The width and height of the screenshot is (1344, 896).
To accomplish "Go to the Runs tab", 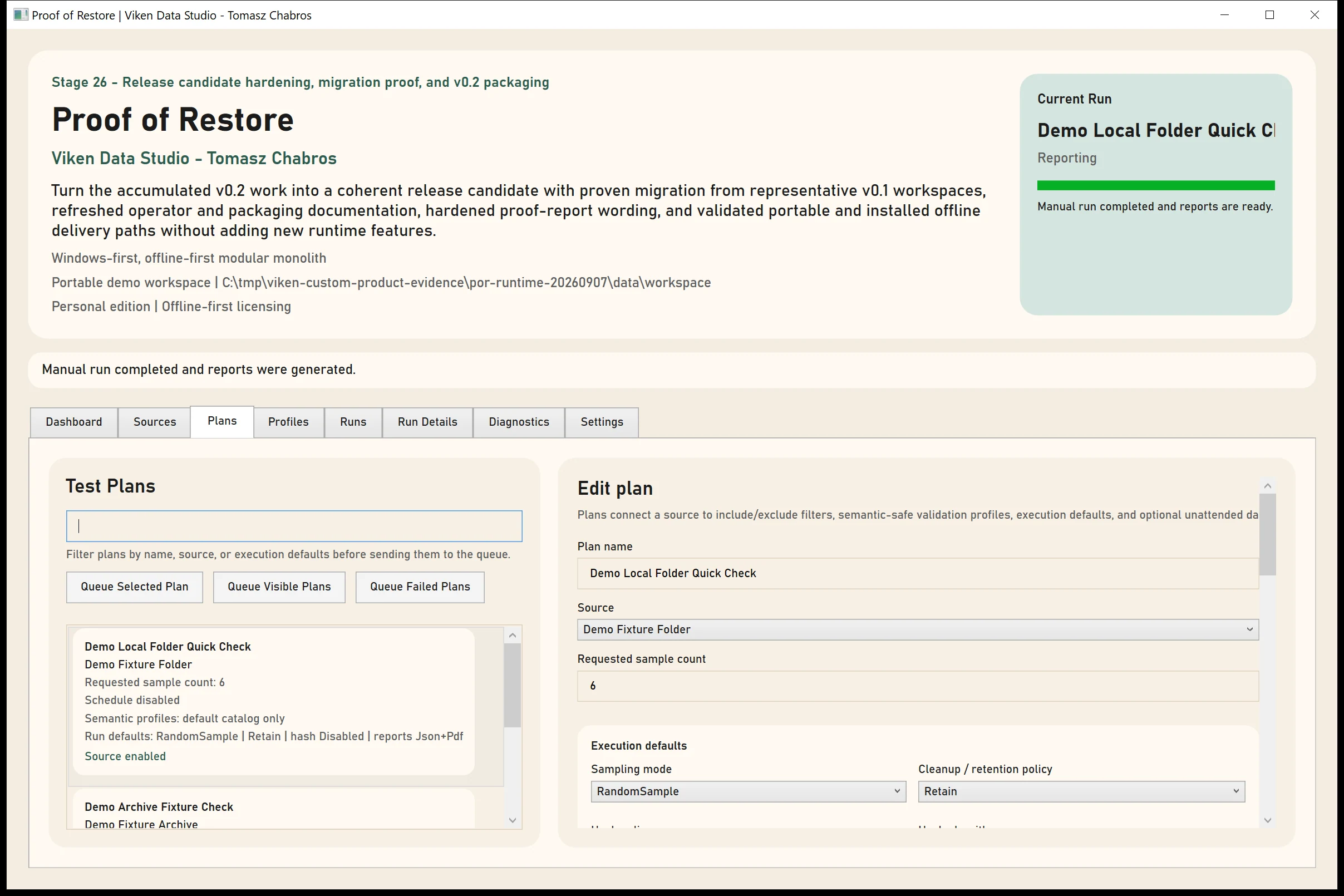I will [353, 422].
